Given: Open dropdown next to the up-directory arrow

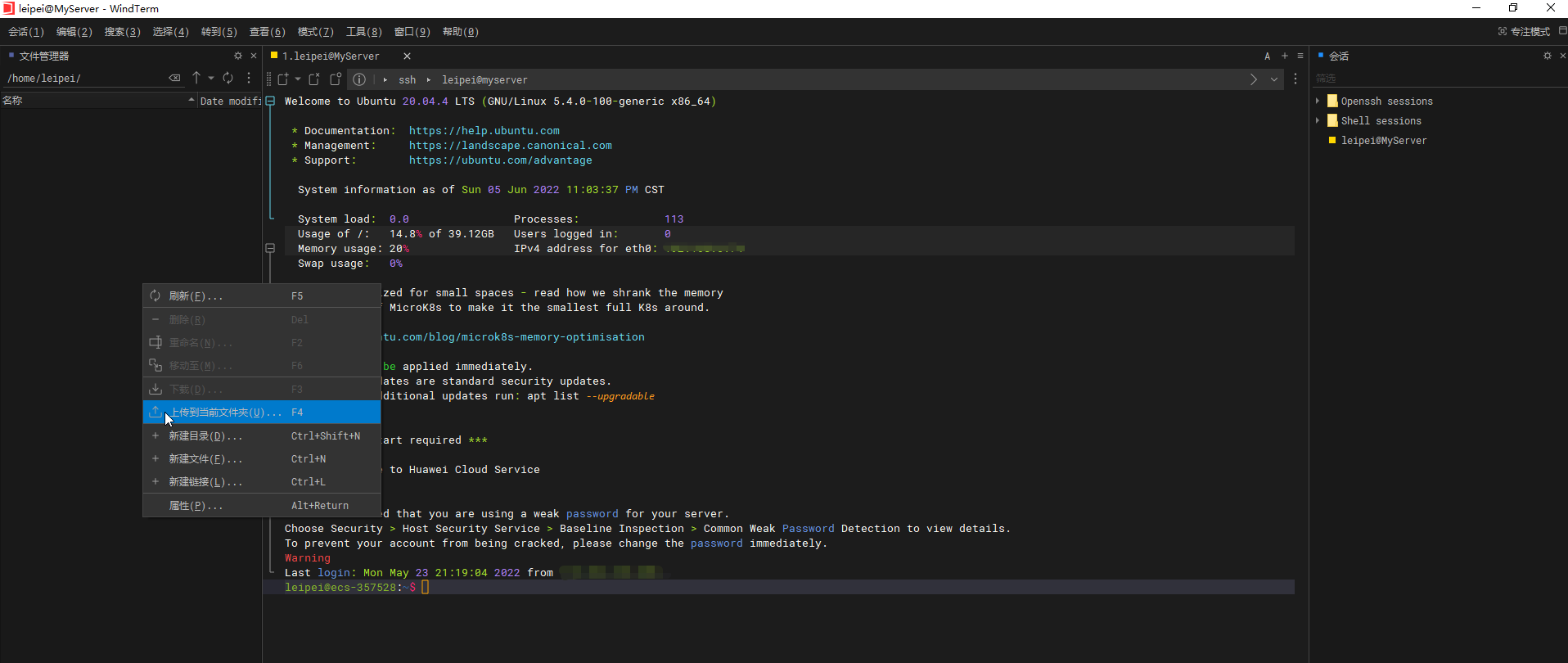Looking at the screenshot, I should [211, 78].
